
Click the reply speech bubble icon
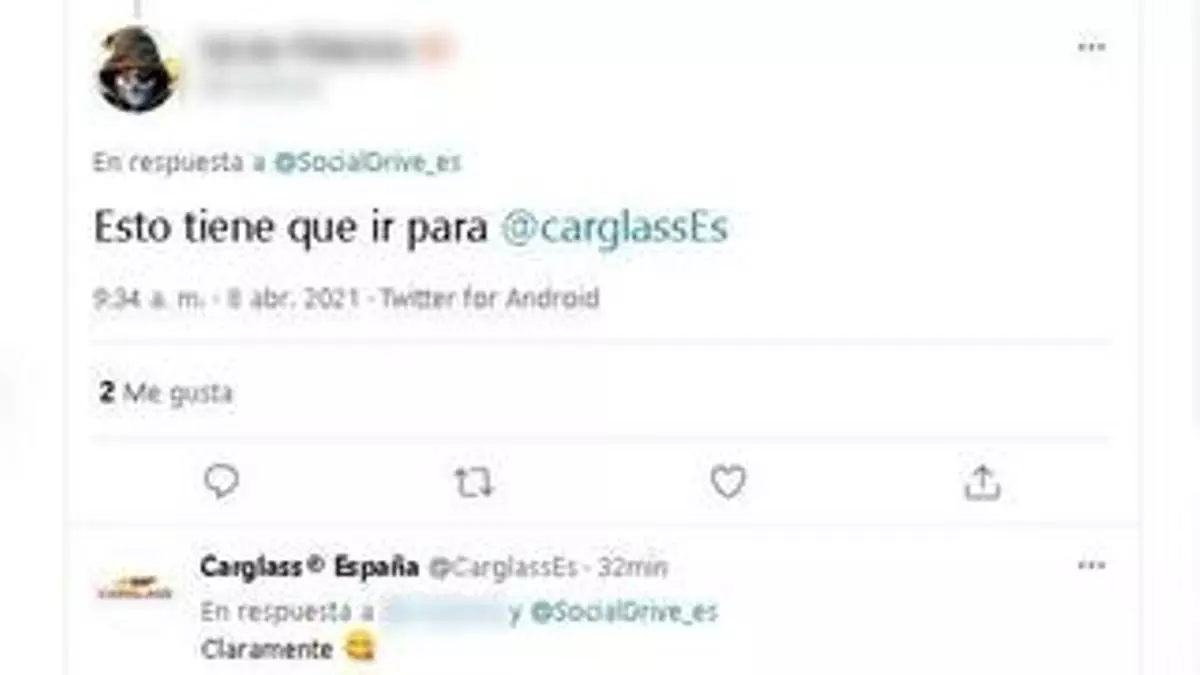point(221,482)
